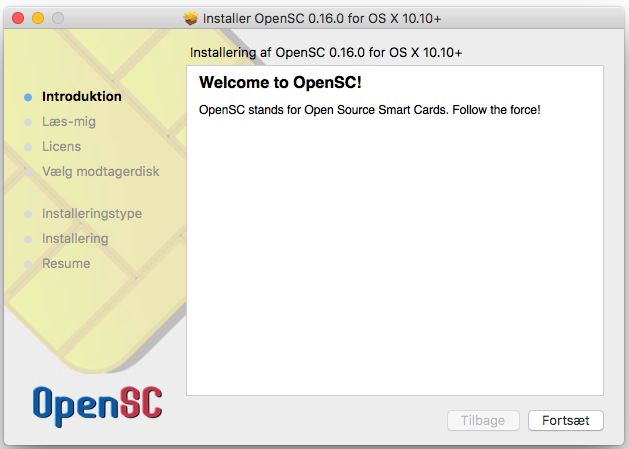The image size is (629, 449).
Task: Select the Læs-mig step
Action: click(x=69, y=122)
